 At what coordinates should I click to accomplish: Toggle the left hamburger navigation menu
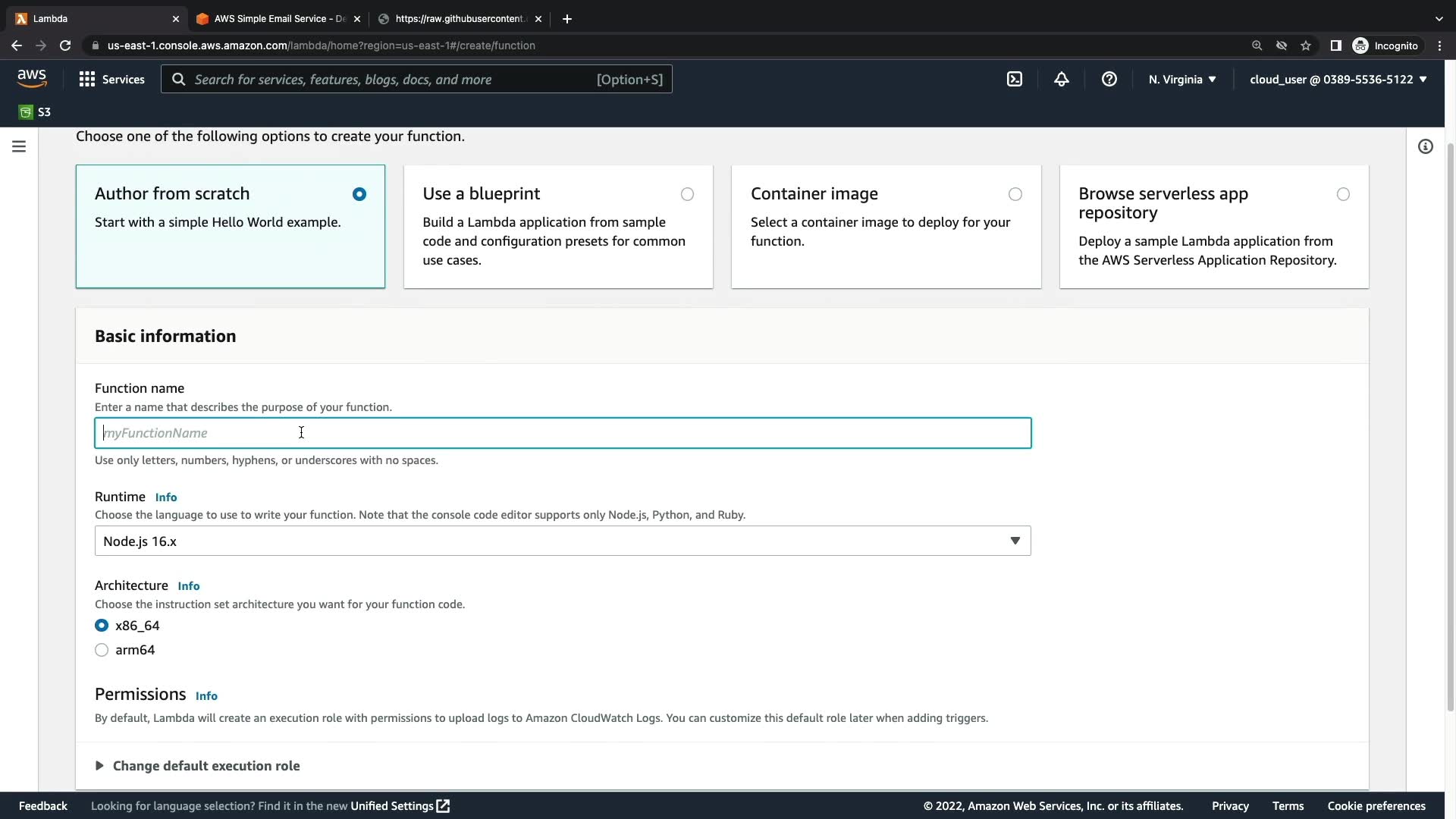click(19, 146)
